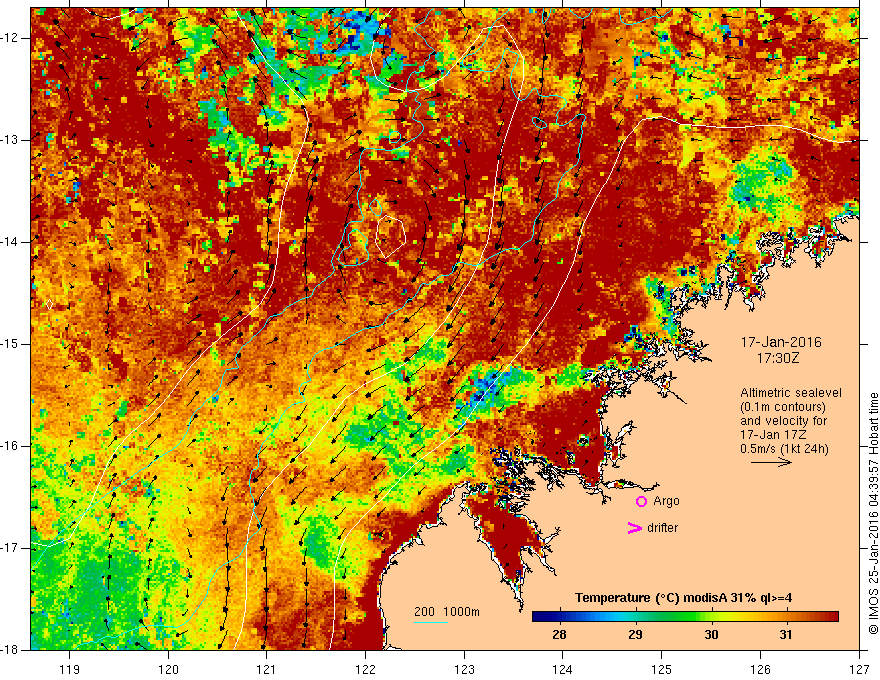The image size is (880, 680).
Task: Click the temperature color bar
Action: tap(685, 617)
